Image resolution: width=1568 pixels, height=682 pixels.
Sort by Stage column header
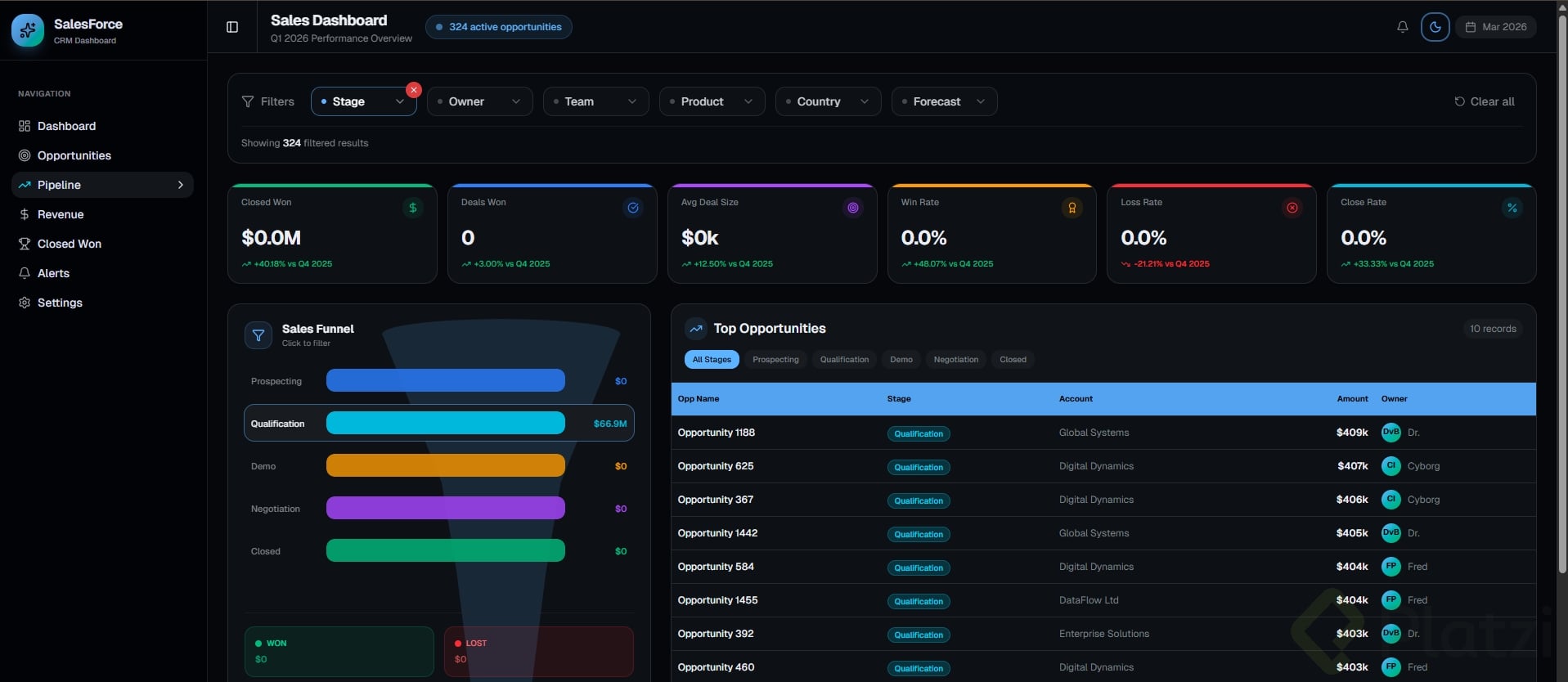point(899,399)
